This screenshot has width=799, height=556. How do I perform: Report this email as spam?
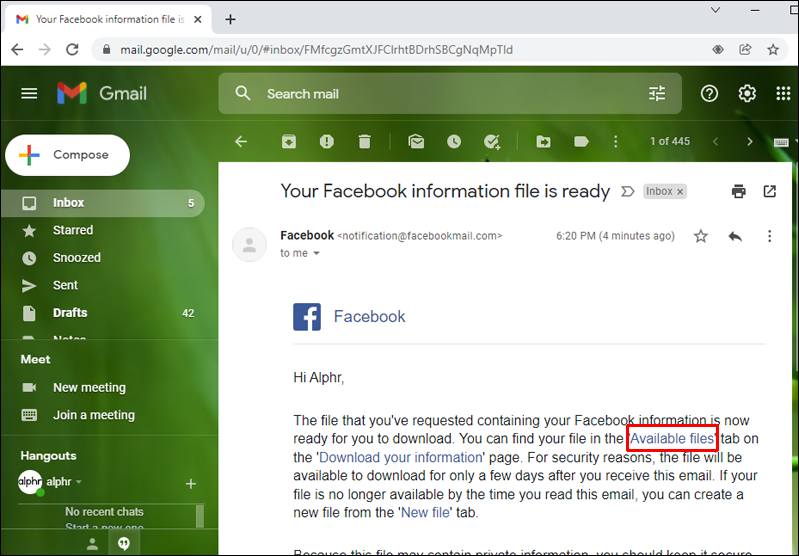click(x=327, y=141)
